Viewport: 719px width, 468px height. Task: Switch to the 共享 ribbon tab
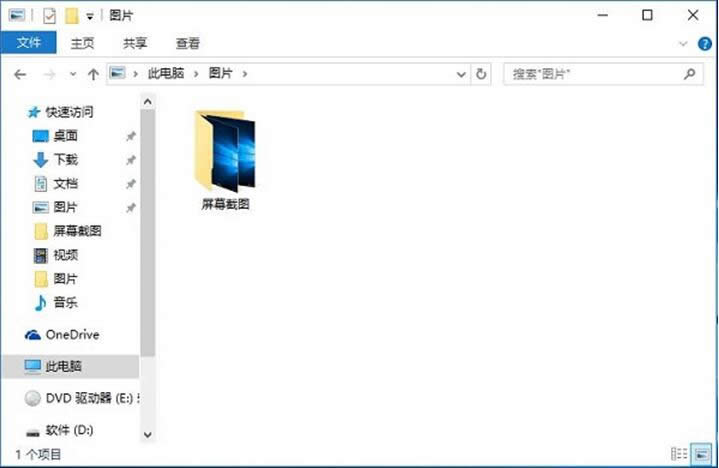pyautogui.click(x=135, y=43)
